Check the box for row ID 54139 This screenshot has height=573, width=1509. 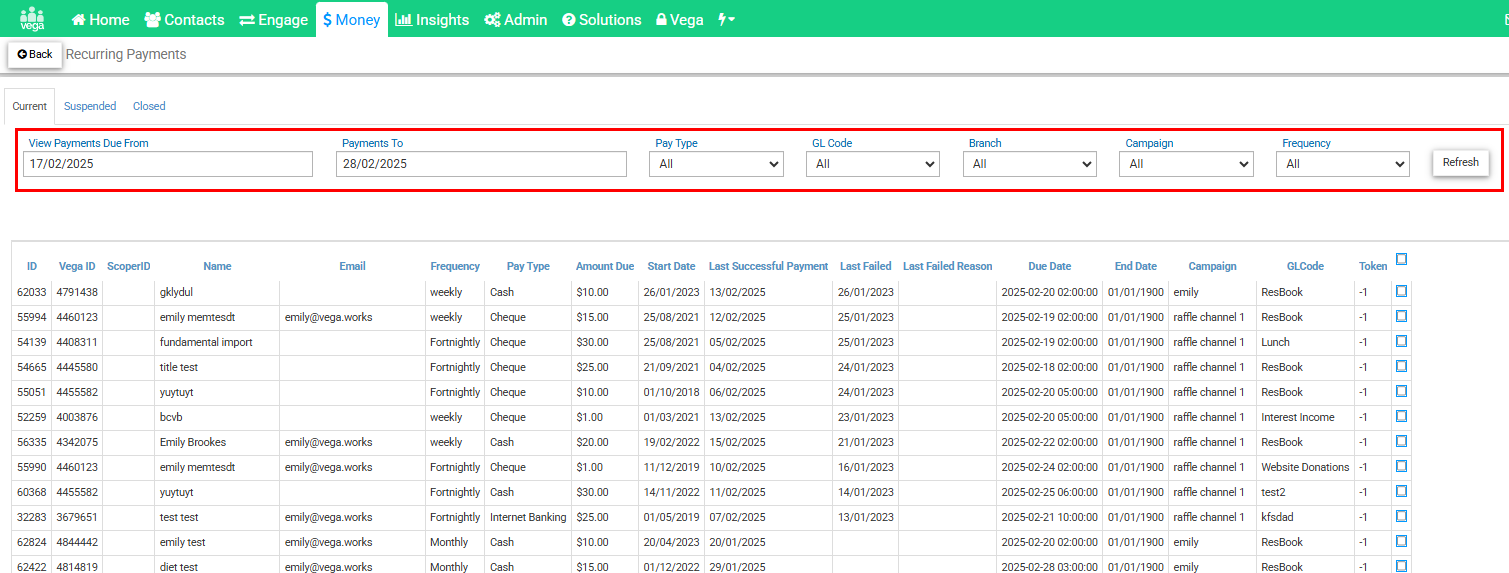click(1401, 341)
